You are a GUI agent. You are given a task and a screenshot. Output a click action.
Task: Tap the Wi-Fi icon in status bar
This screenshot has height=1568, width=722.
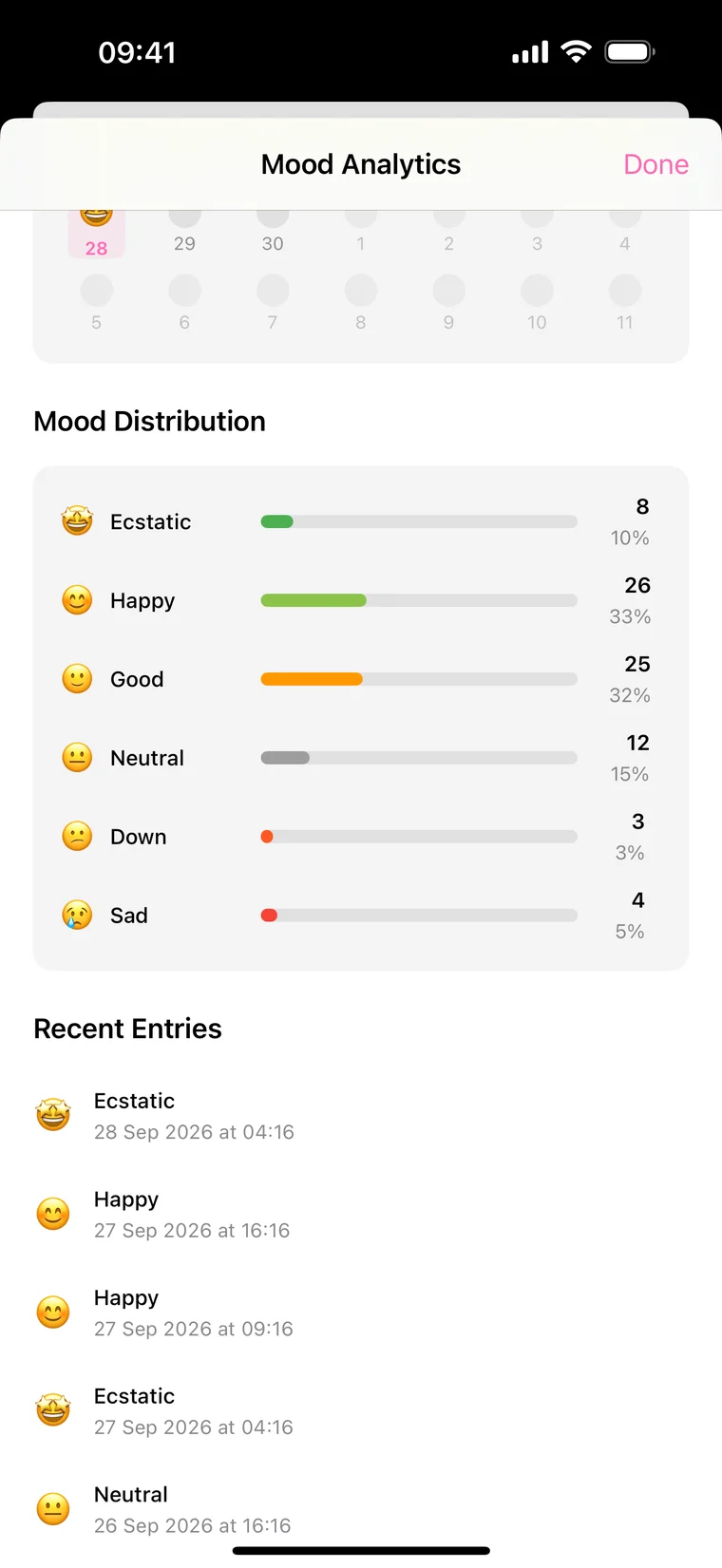coord(576,51)
